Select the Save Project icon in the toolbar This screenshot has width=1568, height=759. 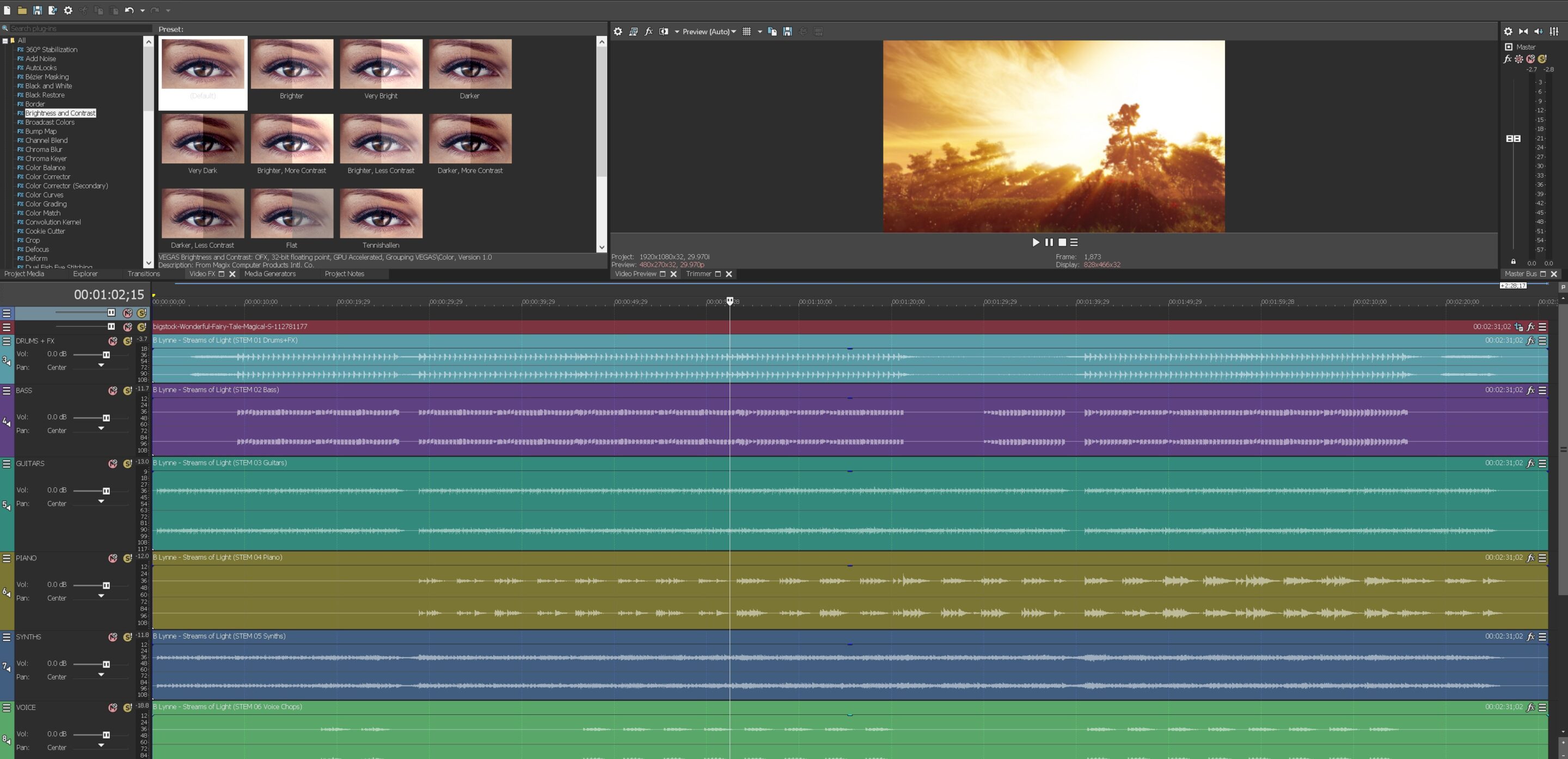tap(38, 10)
